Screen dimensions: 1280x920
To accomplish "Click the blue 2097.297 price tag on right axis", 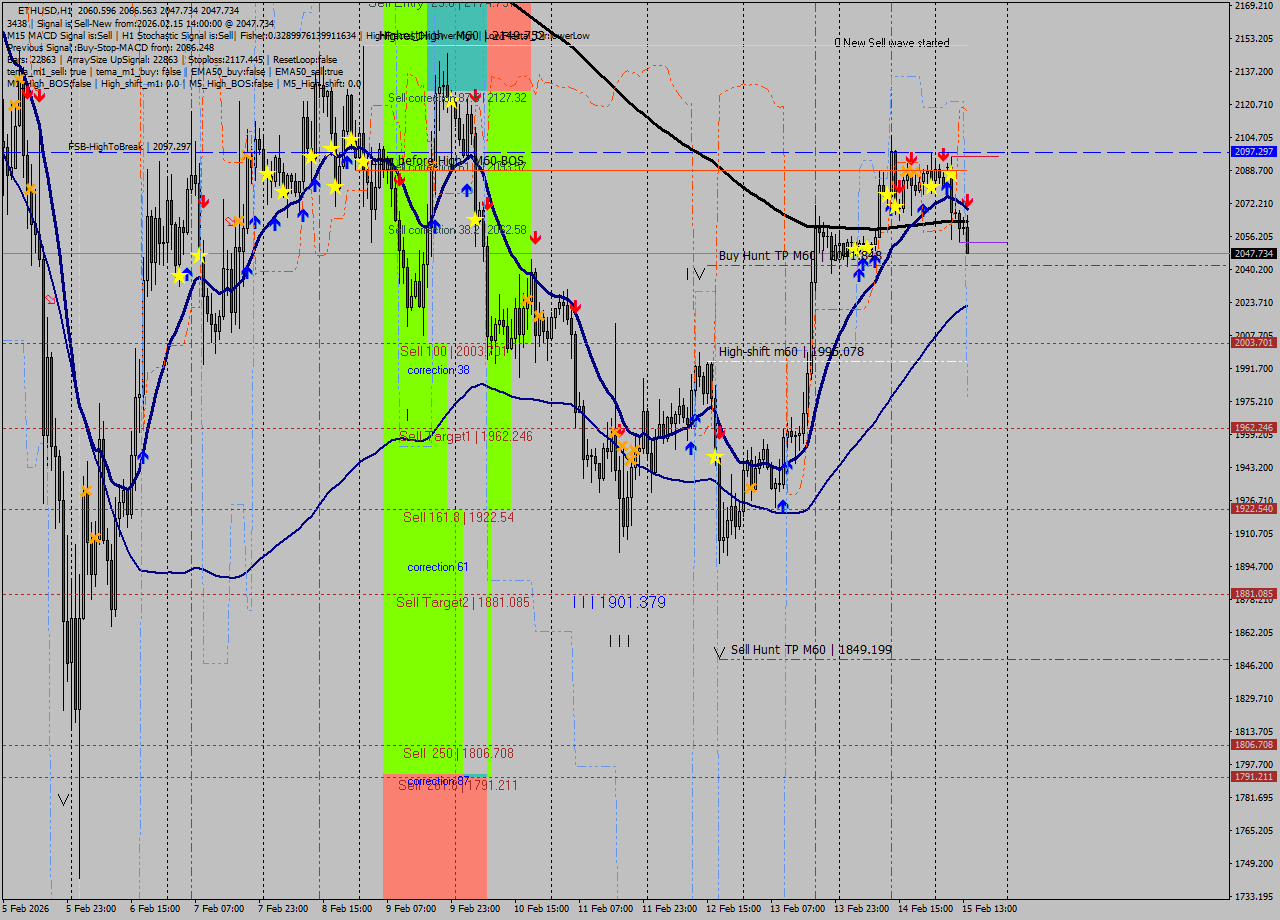I will [x=1252, y=152].
